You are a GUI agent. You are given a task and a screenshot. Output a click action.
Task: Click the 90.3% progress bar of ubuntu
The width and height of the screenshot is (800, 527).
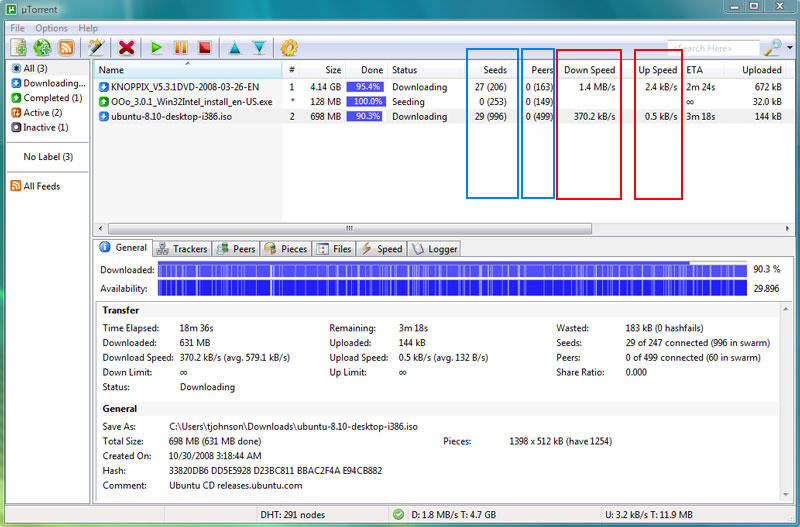pos(365,117)
